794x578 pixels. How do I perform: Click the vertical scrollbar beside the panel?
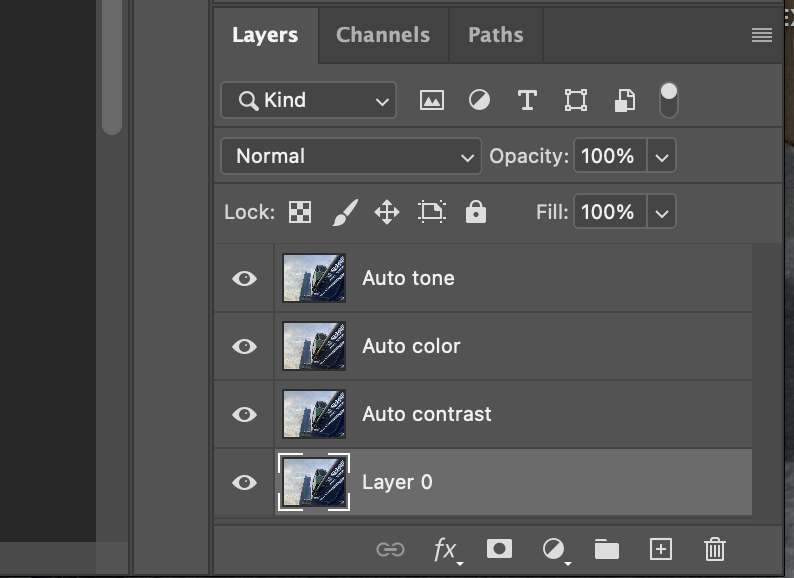tap(112, 67)
